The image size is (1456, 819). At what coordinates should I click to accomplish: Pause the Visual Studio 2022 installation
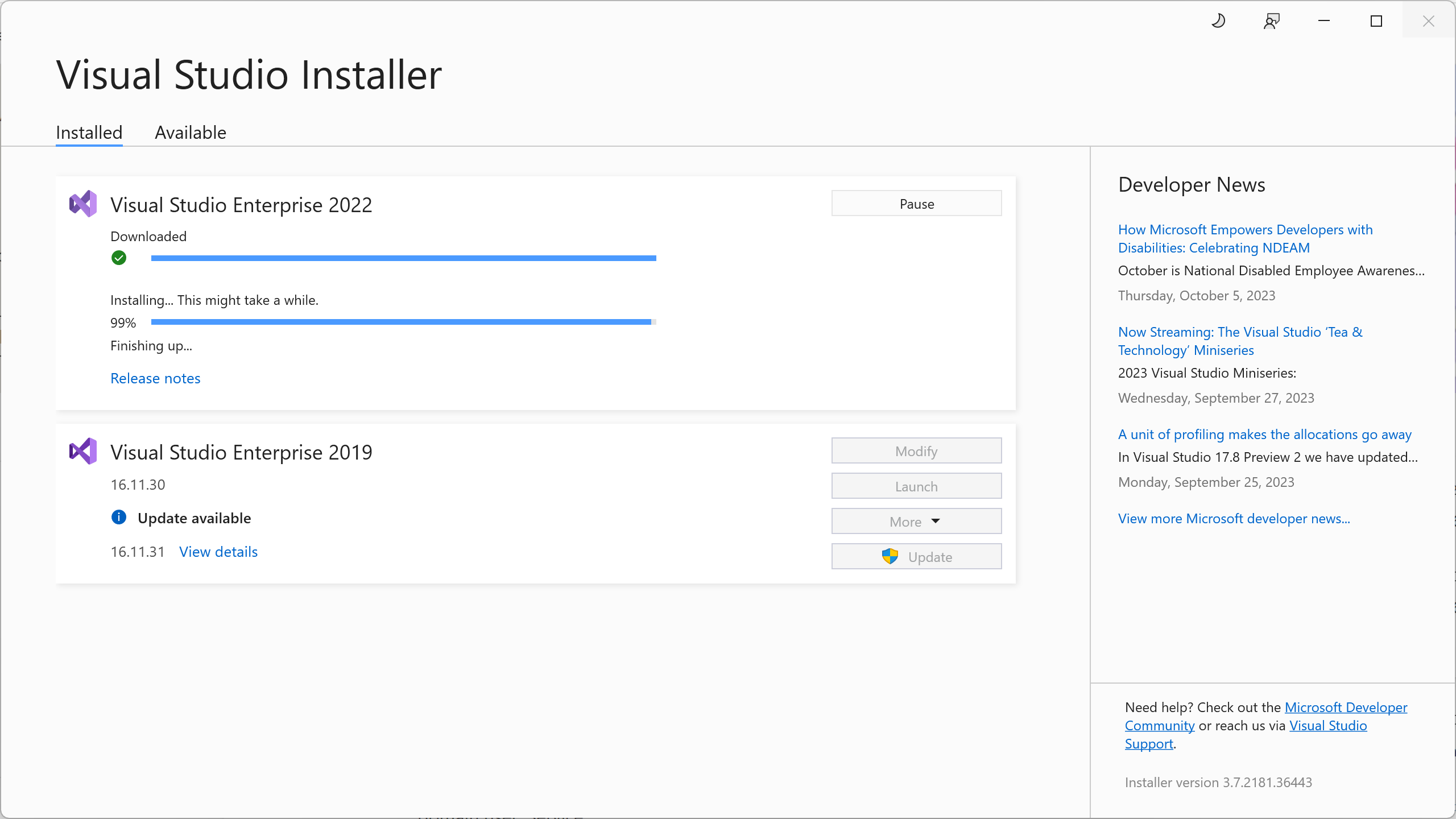click(x=916, y=203)
